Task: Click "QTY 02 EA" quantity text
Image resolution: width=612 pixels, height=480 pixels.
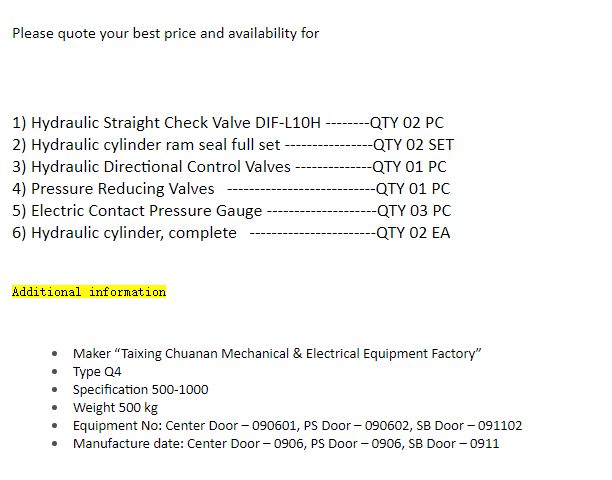Action: point(412,233)
